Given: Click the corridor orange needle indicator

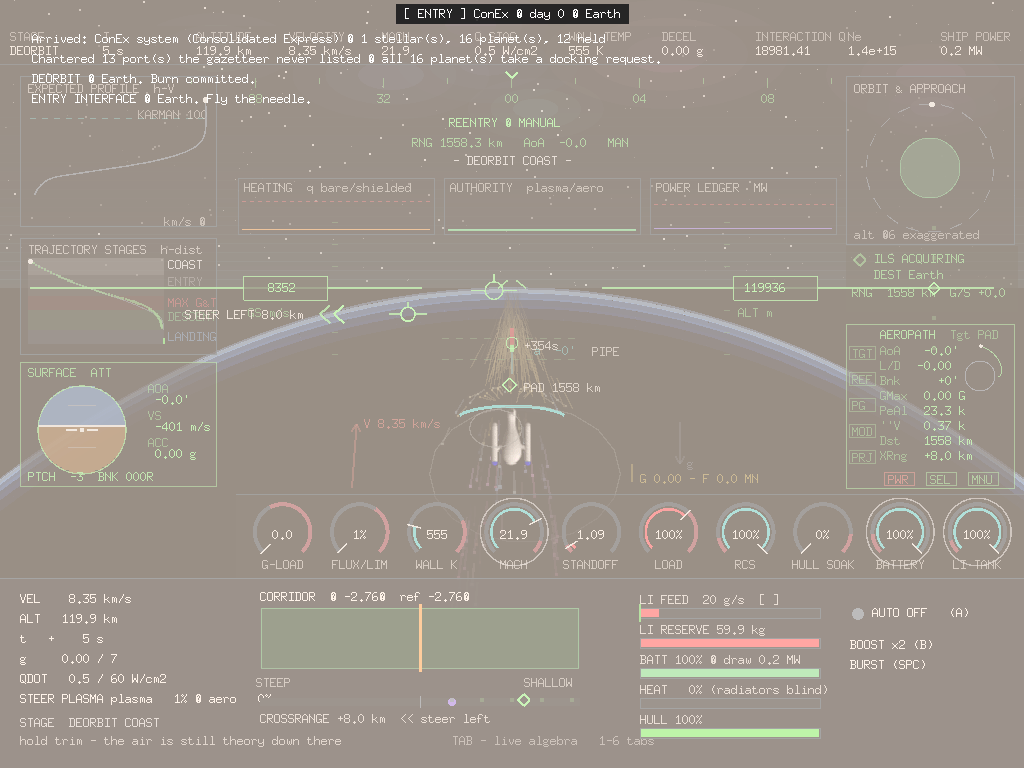Looking at the screenshot, I should (420, 638).
